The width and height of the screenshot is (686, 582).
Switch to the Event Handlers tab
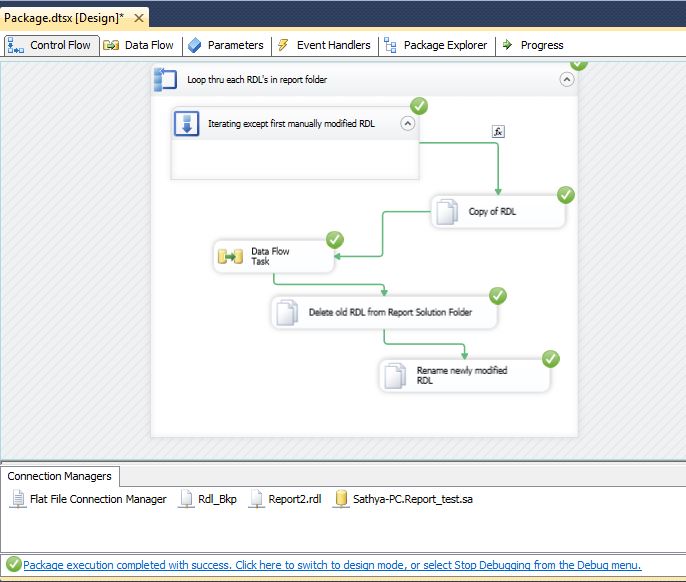tap(324, 46)
